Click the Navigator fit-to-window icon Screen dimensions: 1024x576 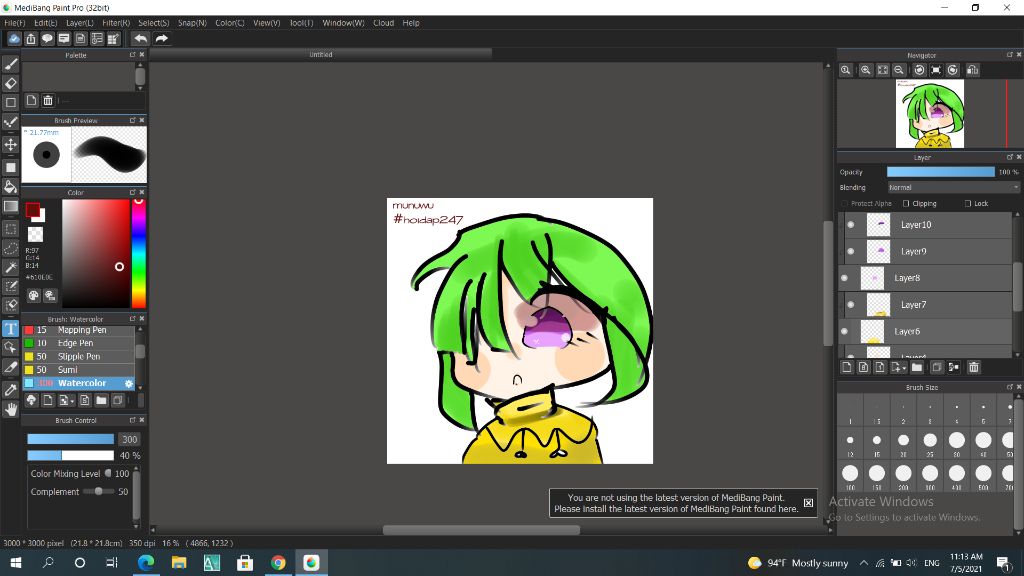point(883,70)
